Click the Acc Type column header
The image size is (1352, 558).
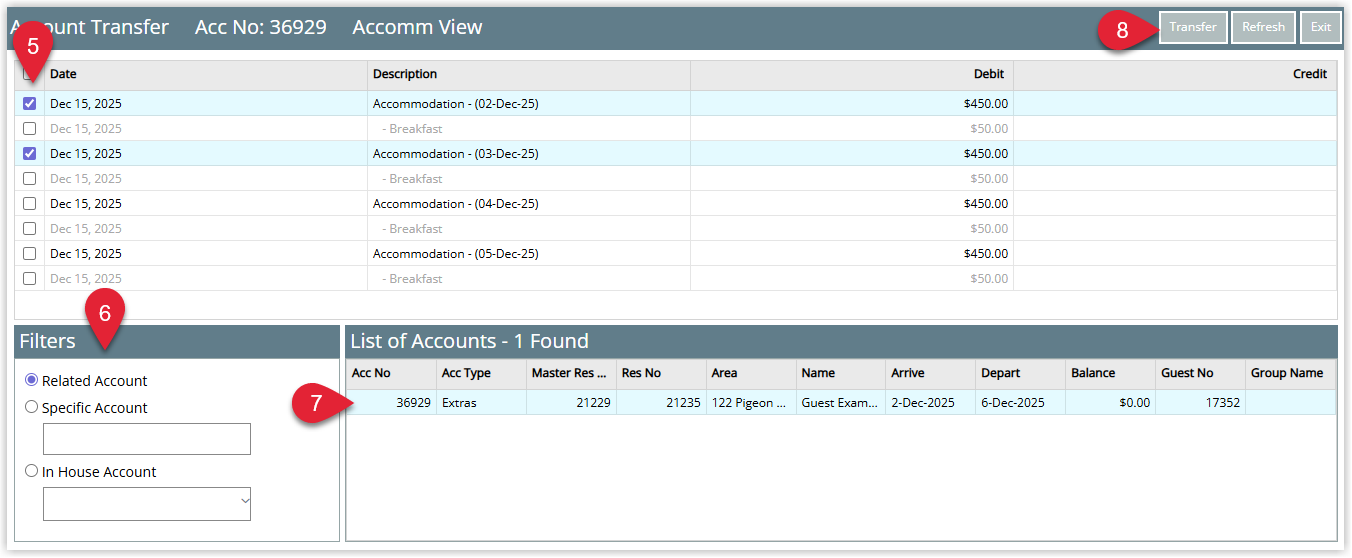pyautogui.click(x=481, y=373)
